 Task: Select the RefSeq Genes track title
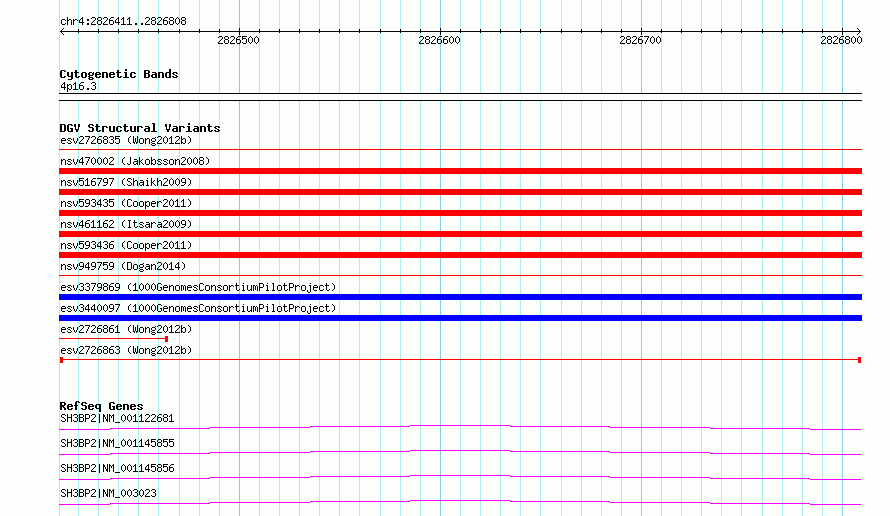pyautogui.click(x=101, y=406)
